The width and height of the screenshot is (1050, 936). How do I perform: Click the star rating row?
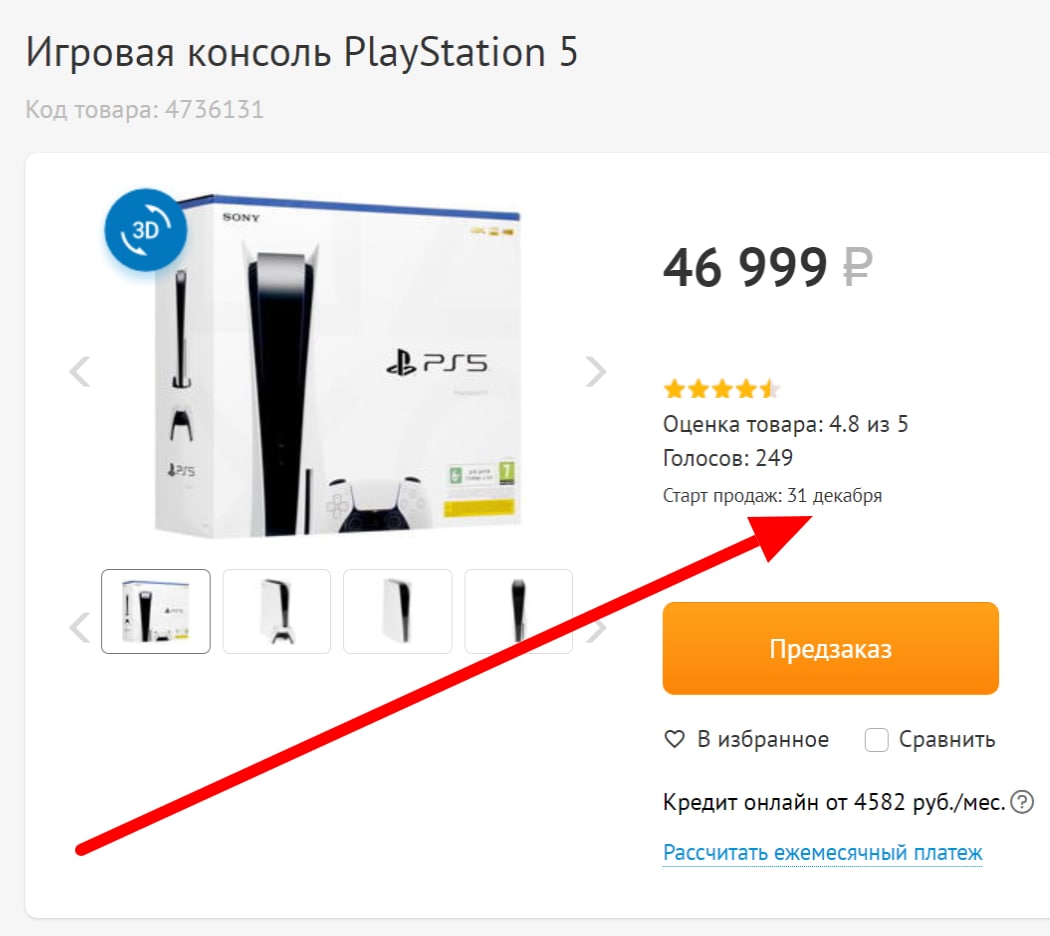[721, 389]
